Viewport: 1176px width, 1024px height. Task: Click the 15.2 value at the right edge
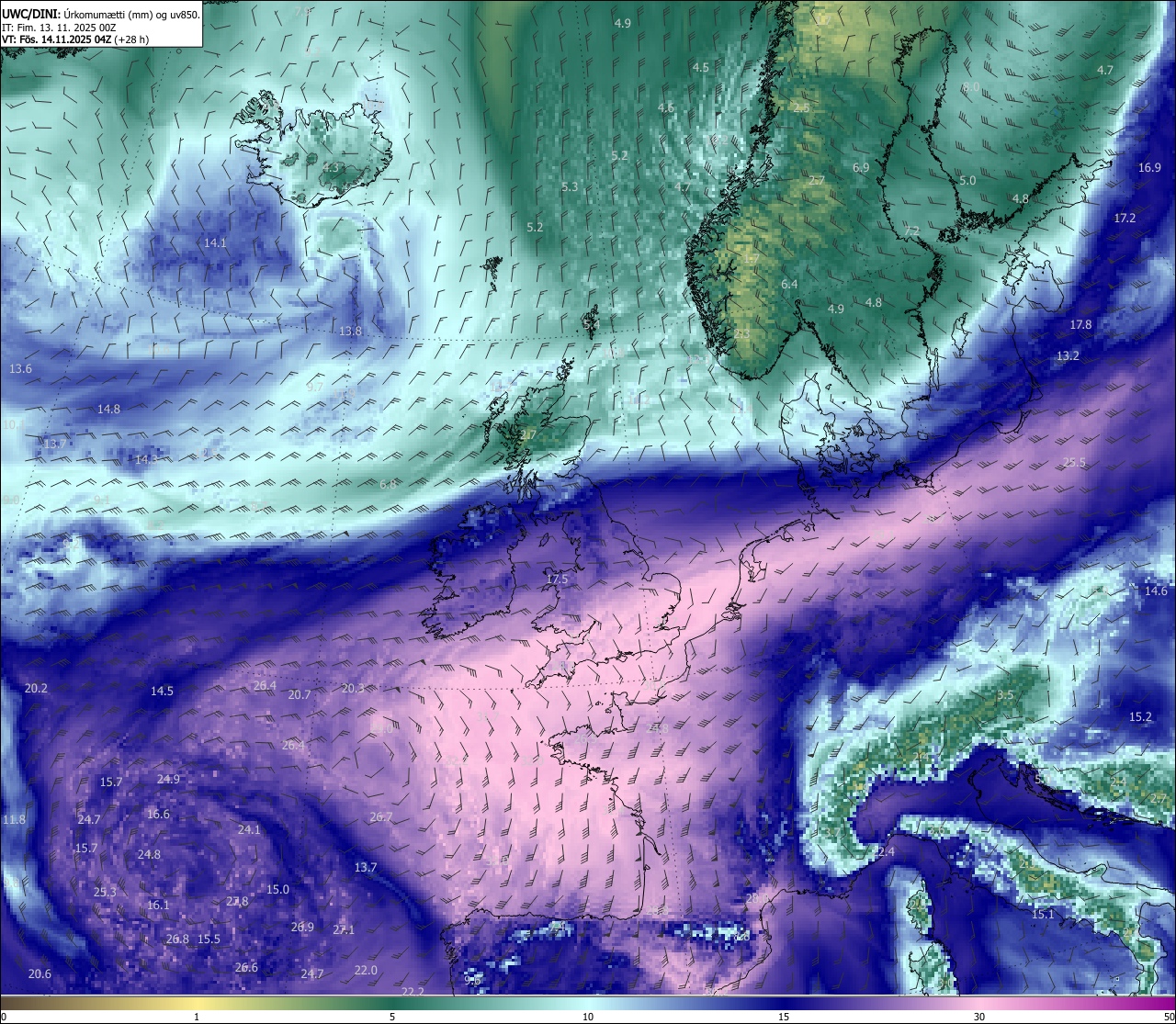tap(1140, 716)
